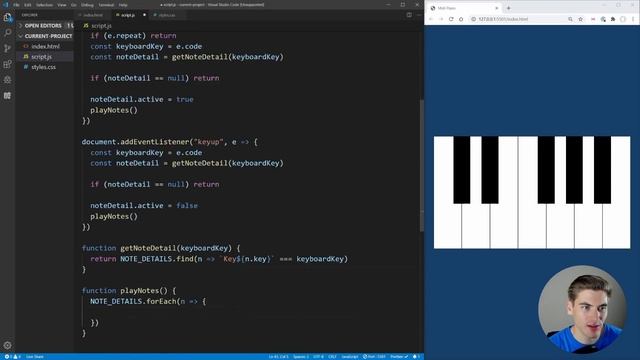
Task: Click the editor vertical scrollbar
Action: 422,166
